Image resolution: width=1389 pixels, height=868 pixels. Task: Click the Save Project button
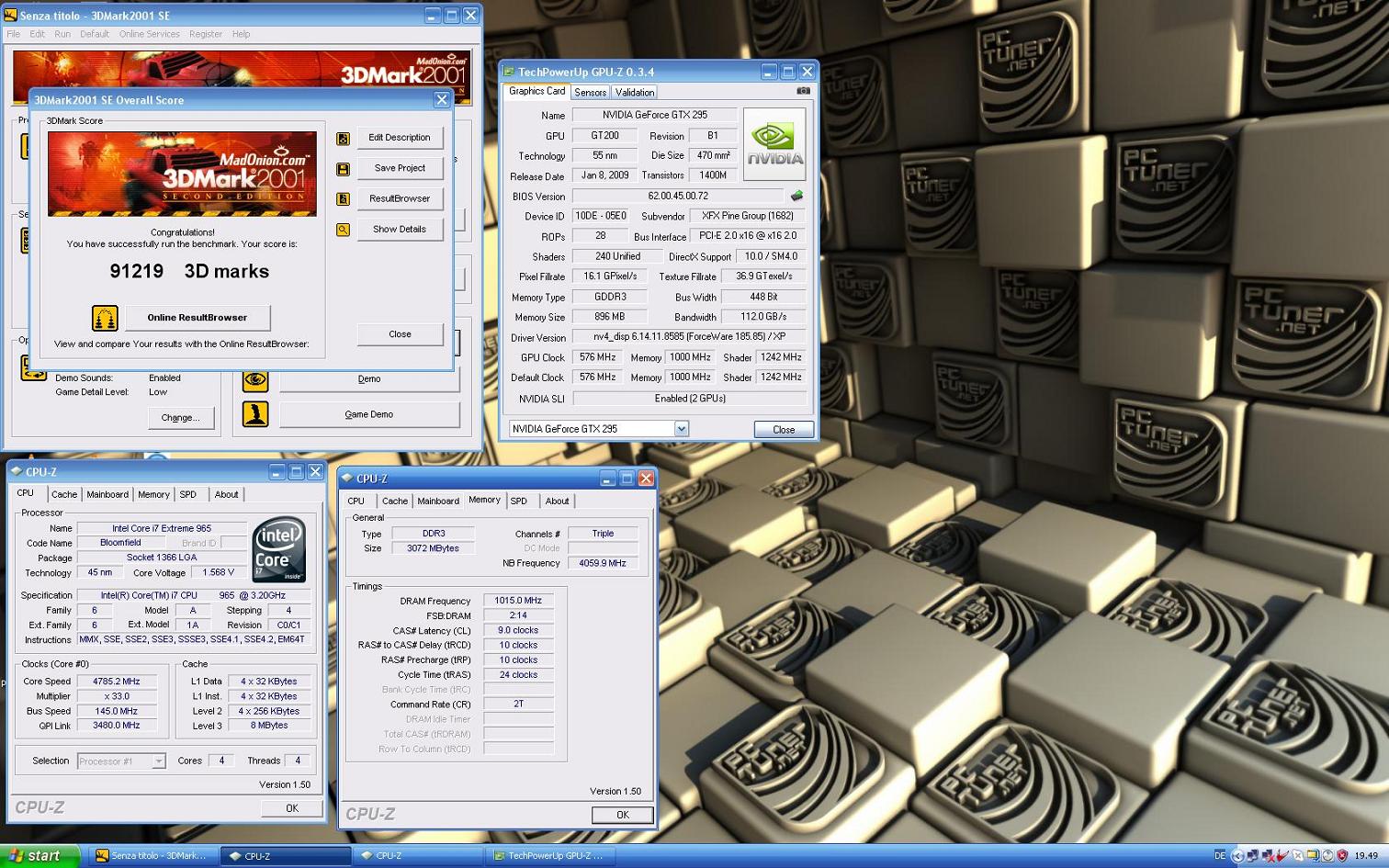pyautogui.click(x=400, y=168)
